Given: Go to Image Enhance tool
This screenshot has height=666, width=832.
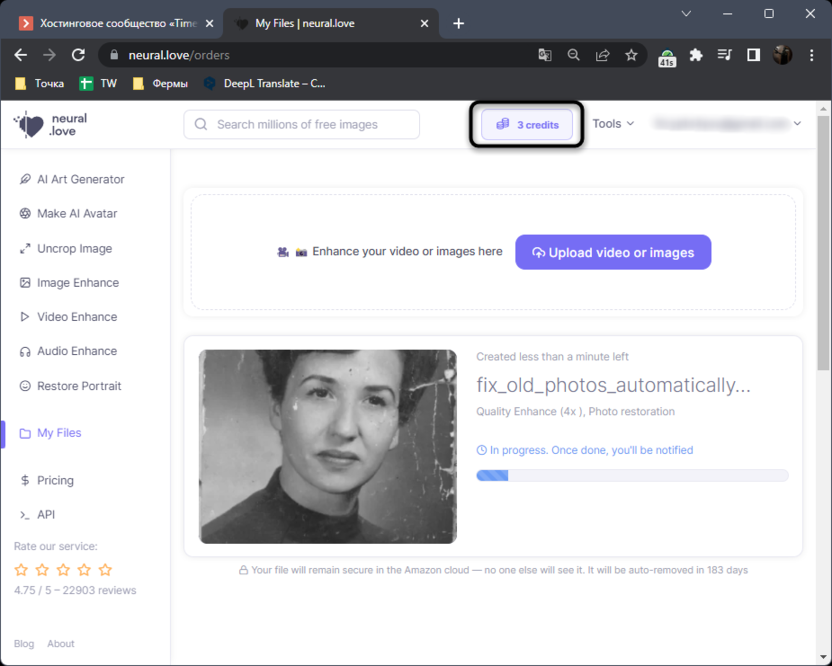Looking at the screenshot, I should (x=77, y=282).
